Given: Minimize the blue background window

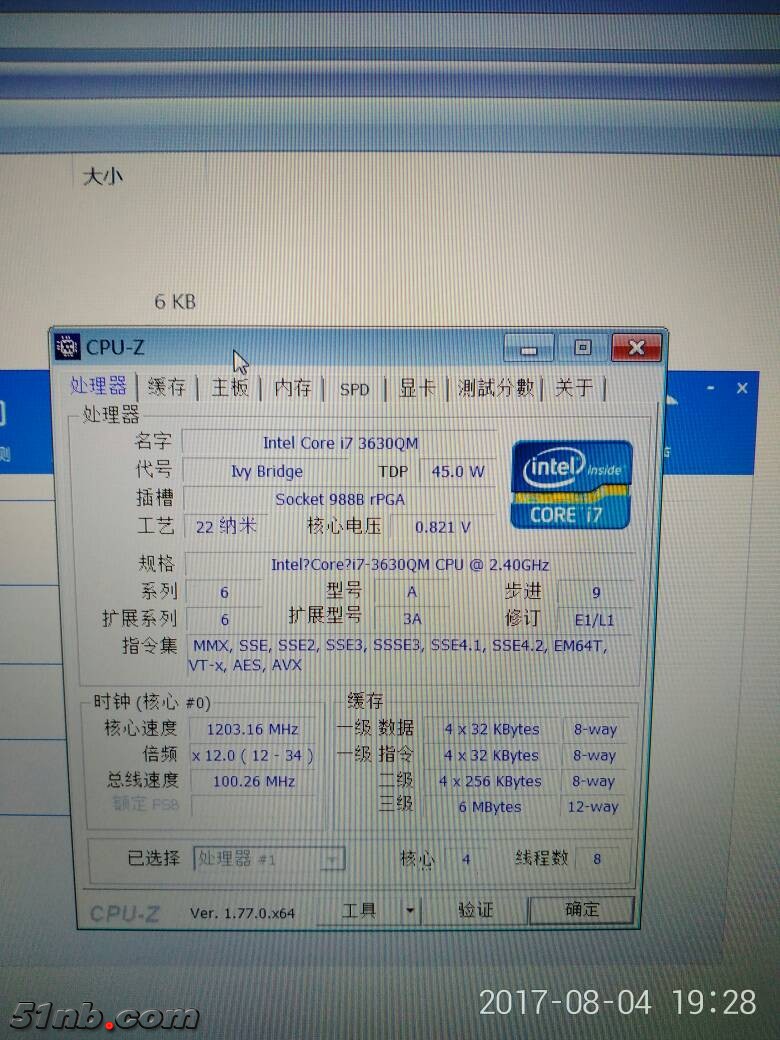Looking at the screenshot, I should pos(710,387).
